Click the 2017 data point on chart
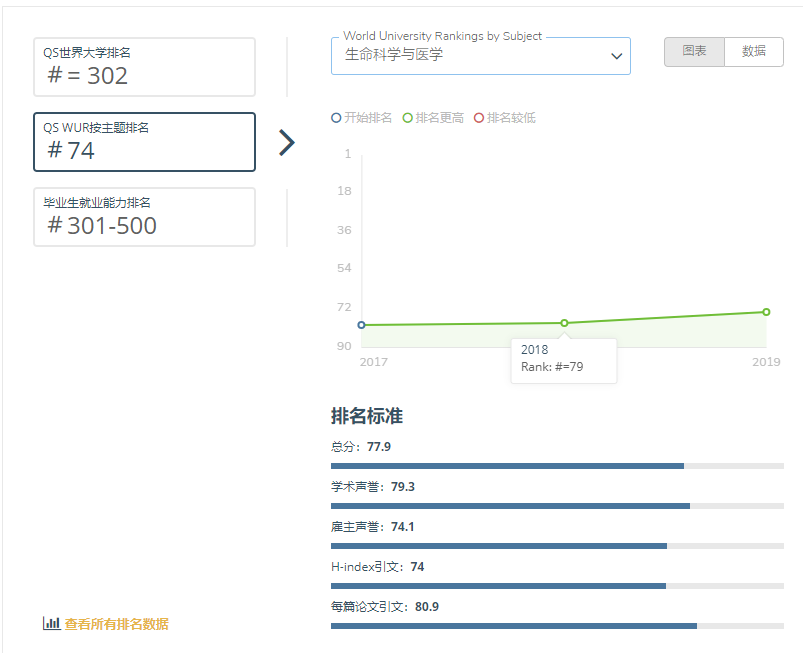The image size is (803, 653). [361, 325]
